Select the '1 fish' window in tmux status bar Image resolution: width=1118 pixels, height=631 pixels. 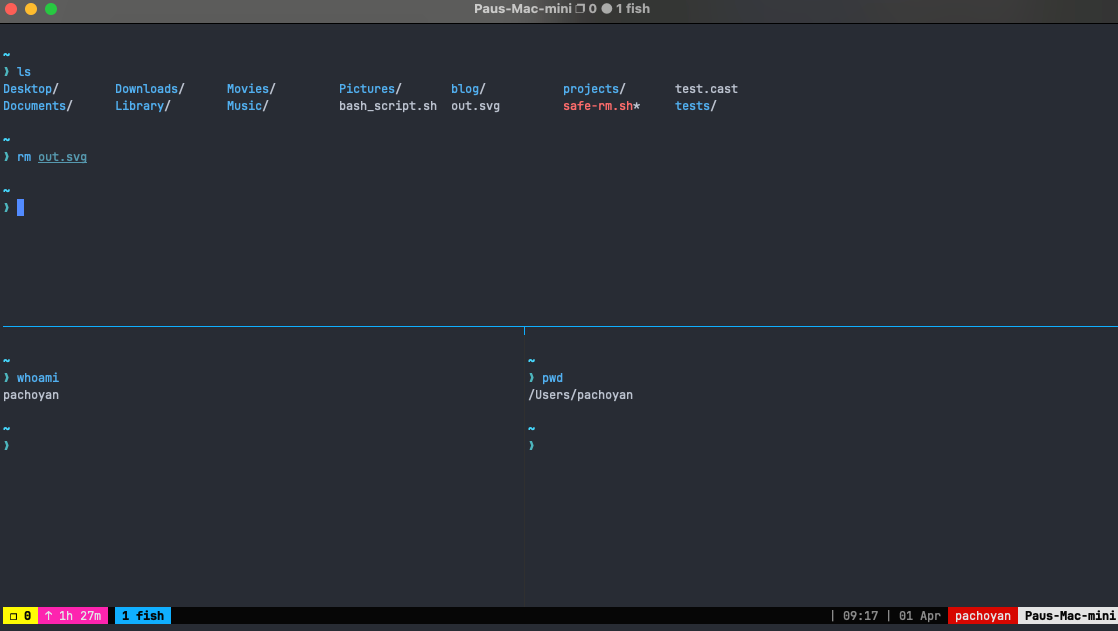tap(142, 615)
